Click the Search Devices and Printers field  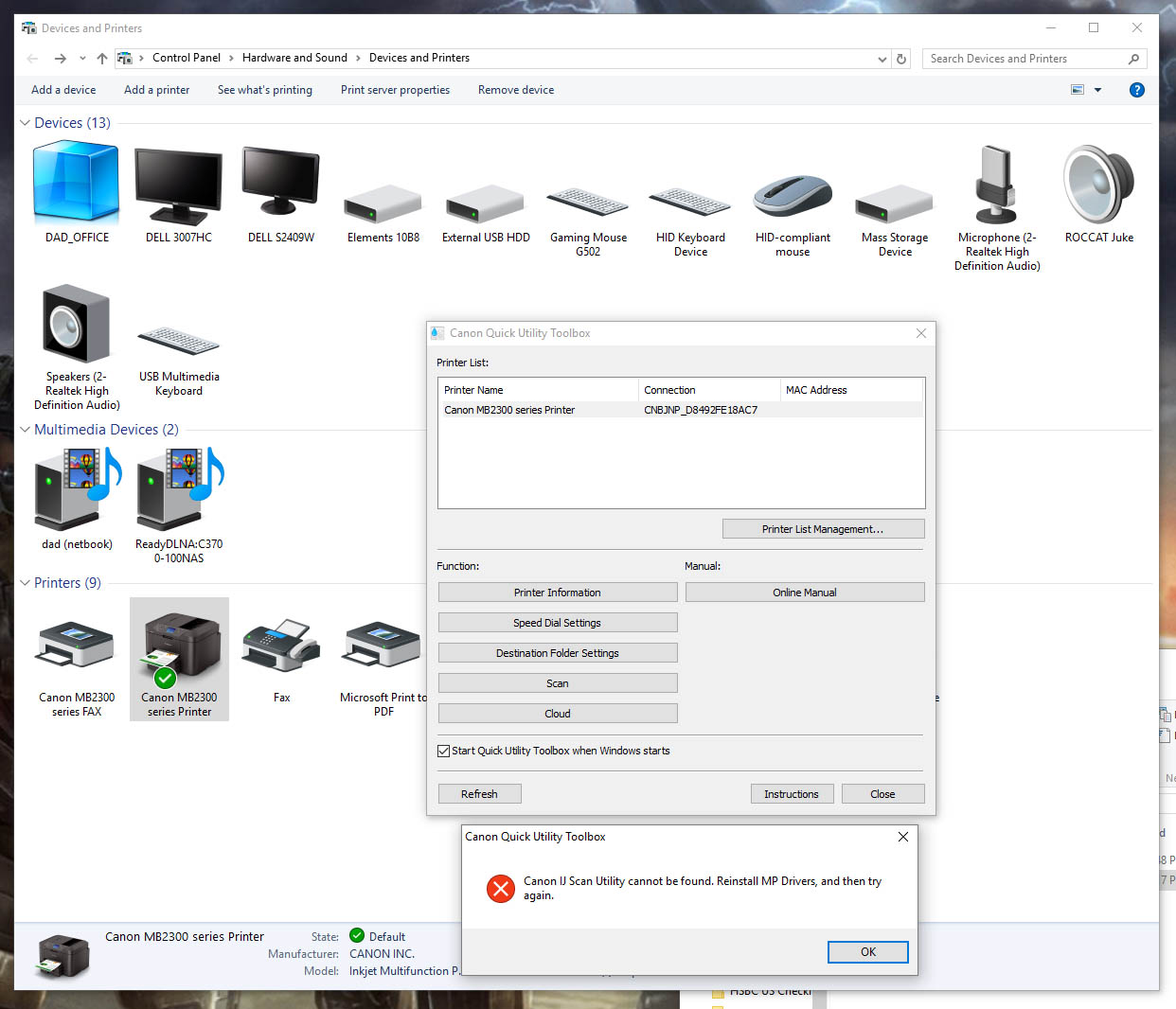tap(1023, 58)
